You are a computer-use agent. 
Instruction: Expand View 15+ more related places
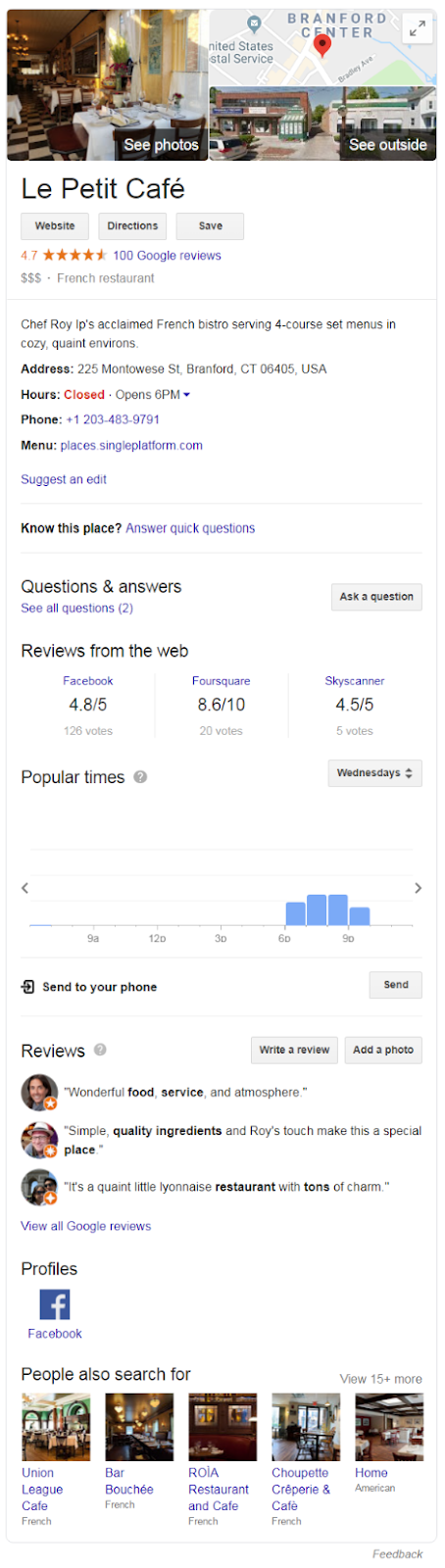(380, 1379)
